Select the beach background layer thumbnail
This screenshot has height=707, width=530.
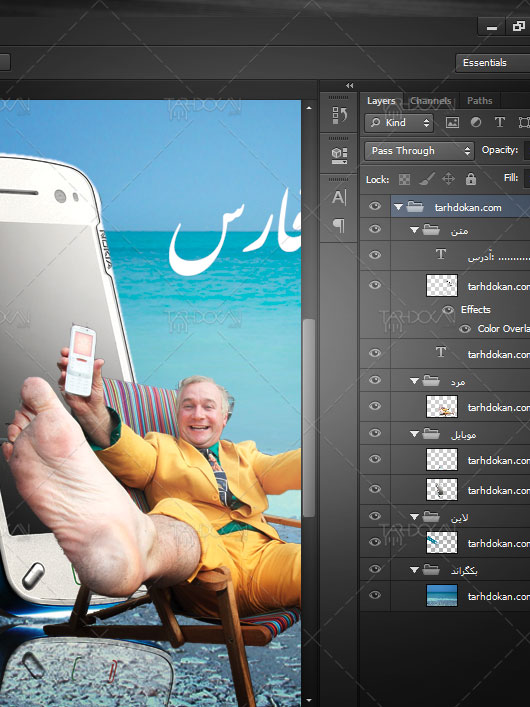[x=442, y=596]
